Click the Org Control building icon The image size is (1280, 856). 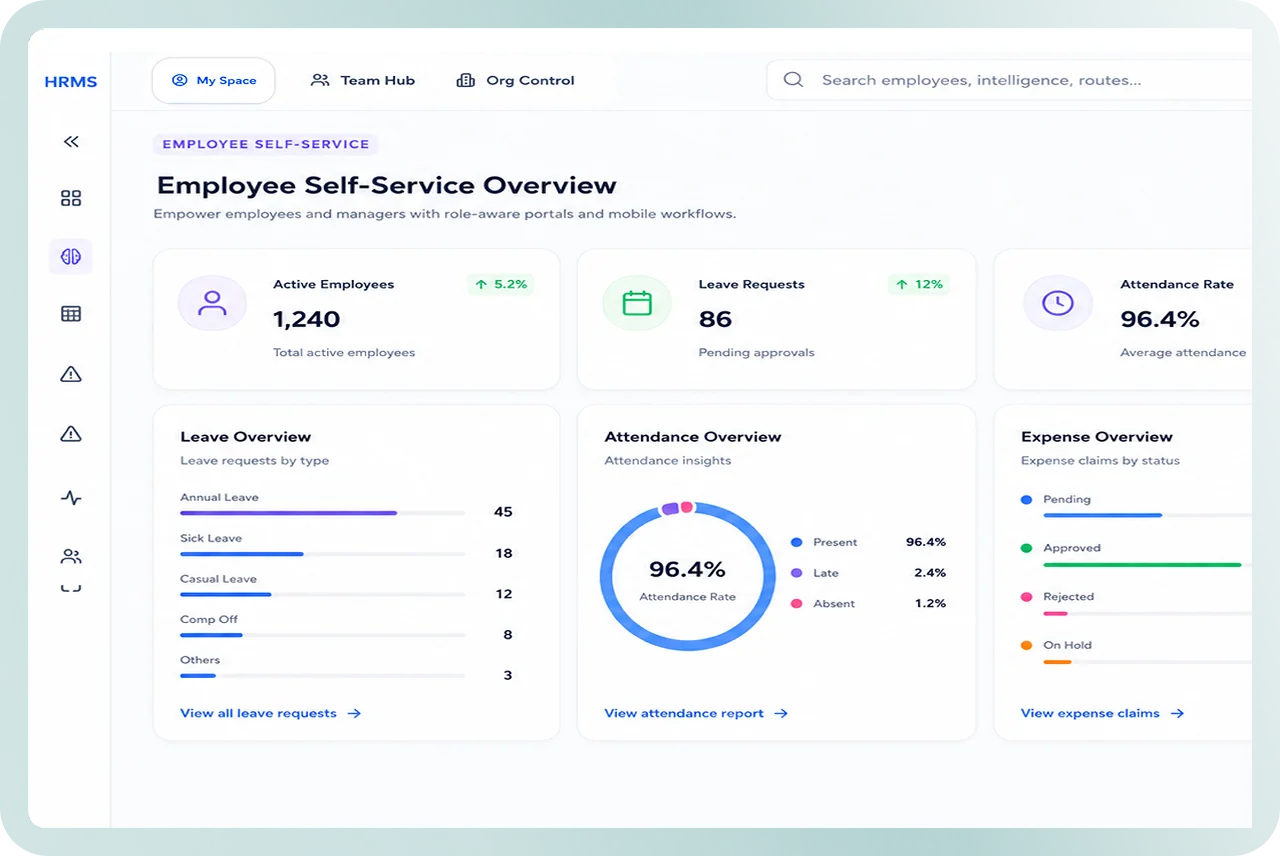[x=465, y=80]
